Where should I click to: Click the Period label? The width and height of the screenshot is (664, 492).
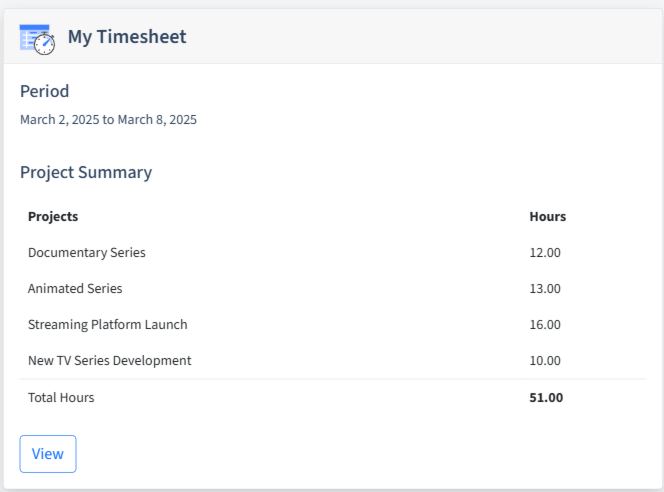pos(44,91)
